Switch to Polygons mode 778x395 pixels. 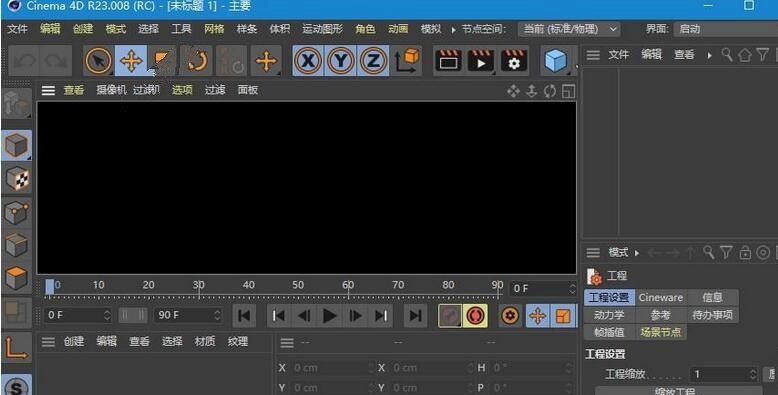coord(16,278)
